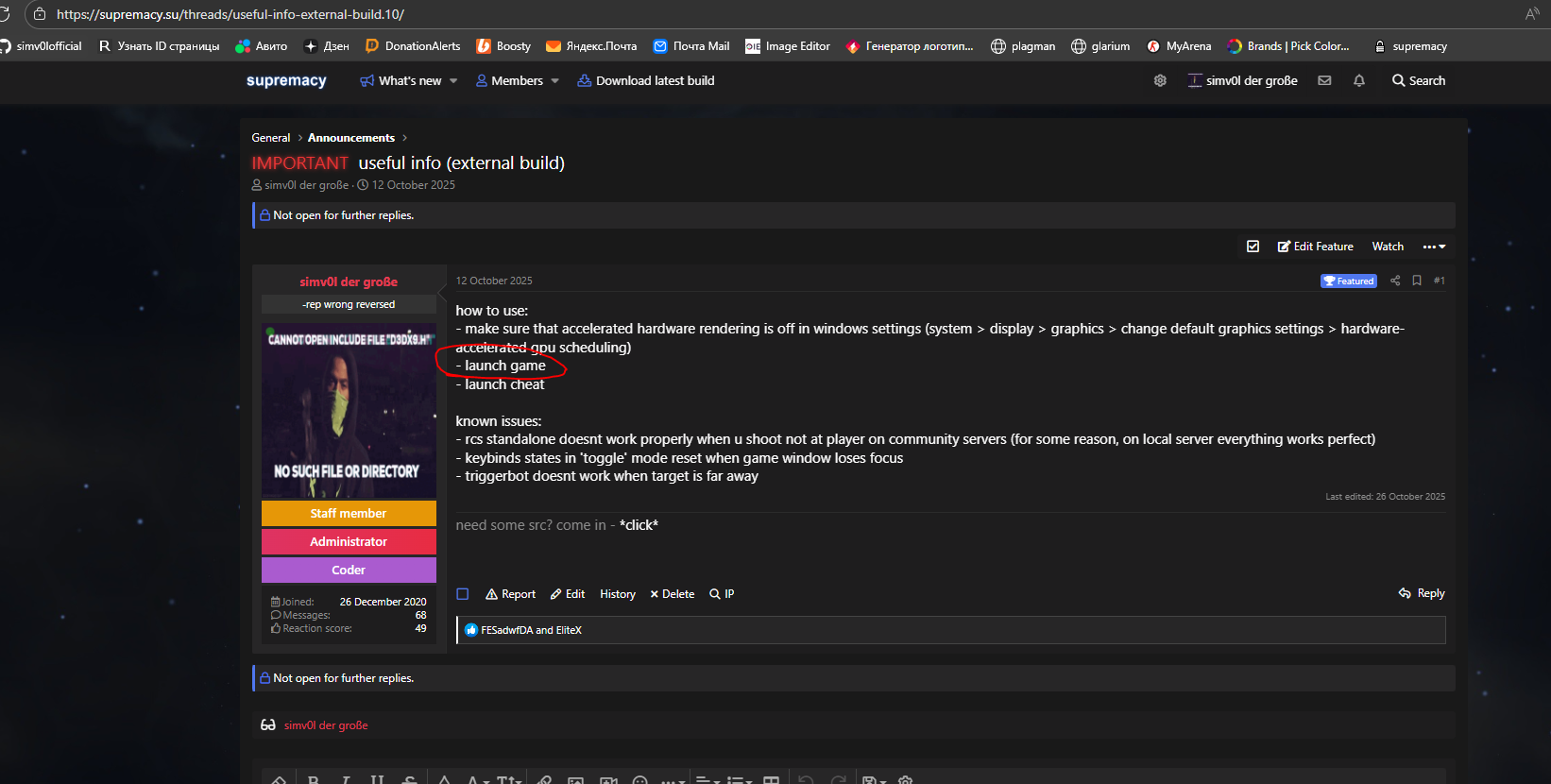Click the Watch thread button
This screenshot has width=1551, height=784.
(1387, 247)
